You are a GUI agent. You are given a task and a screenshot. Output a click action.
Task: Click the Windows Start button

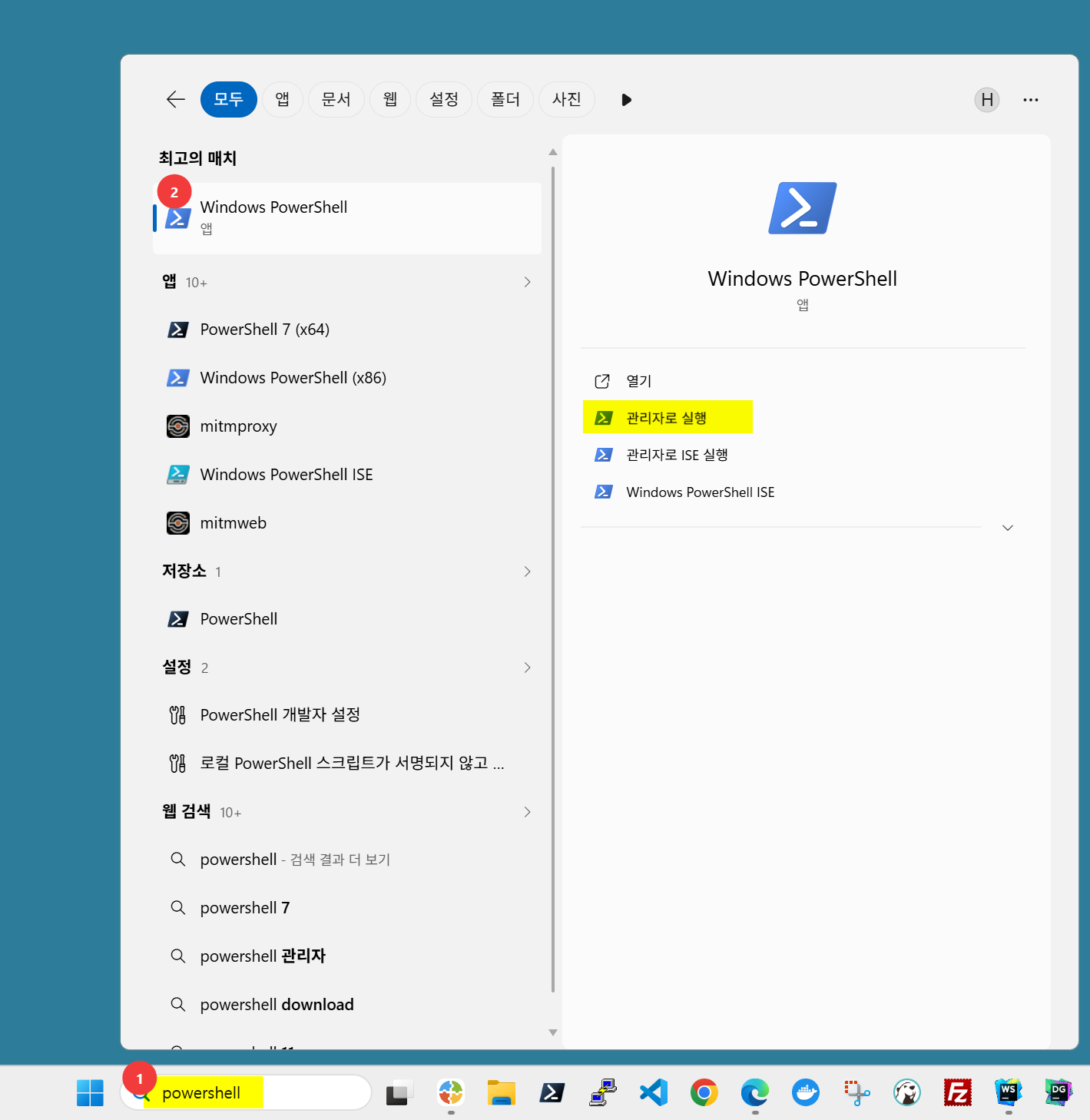click(x=90, y=1092)
